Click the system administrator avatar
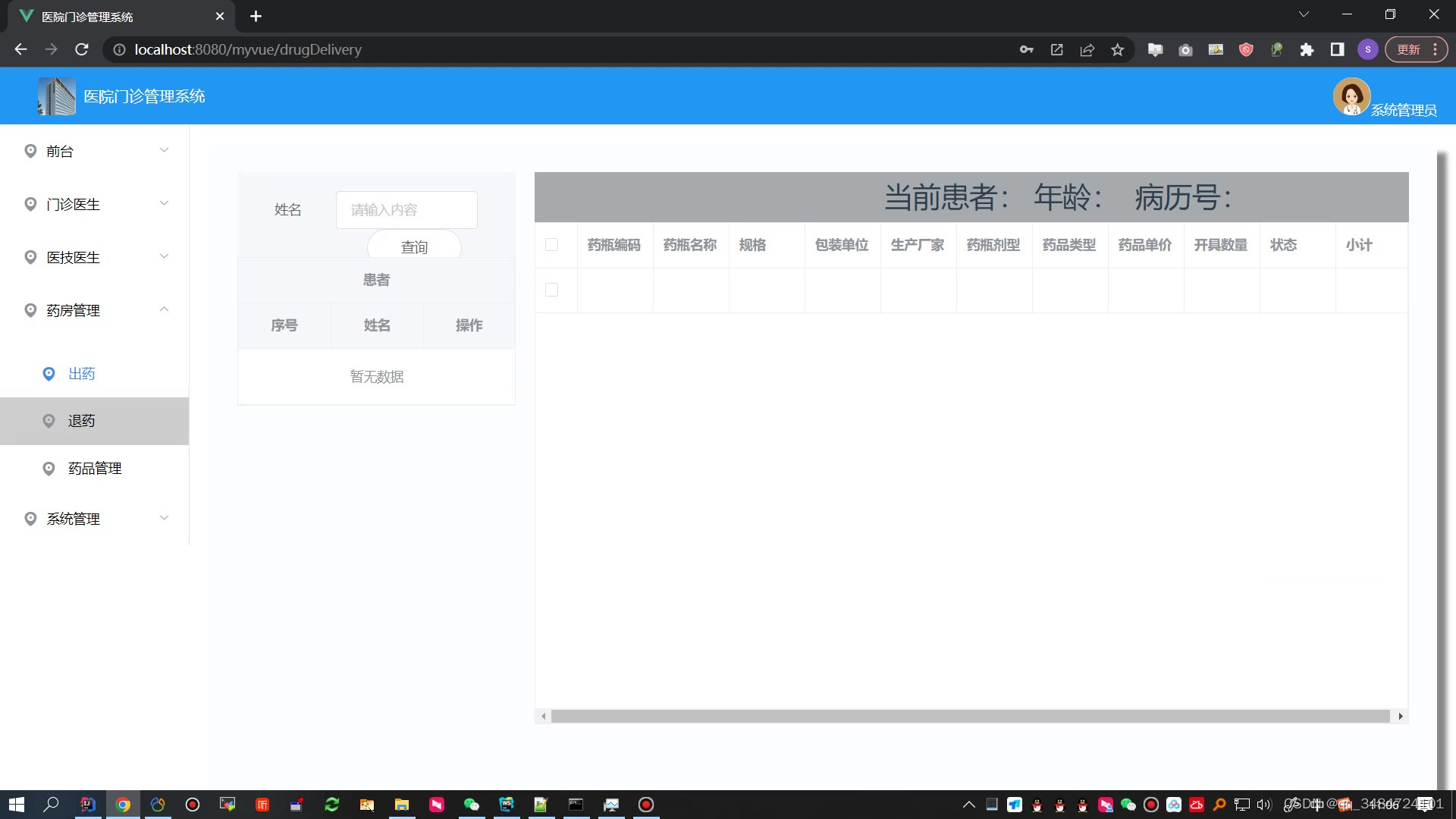Viewport: 1456px width, 819px height. [1351, 96]
